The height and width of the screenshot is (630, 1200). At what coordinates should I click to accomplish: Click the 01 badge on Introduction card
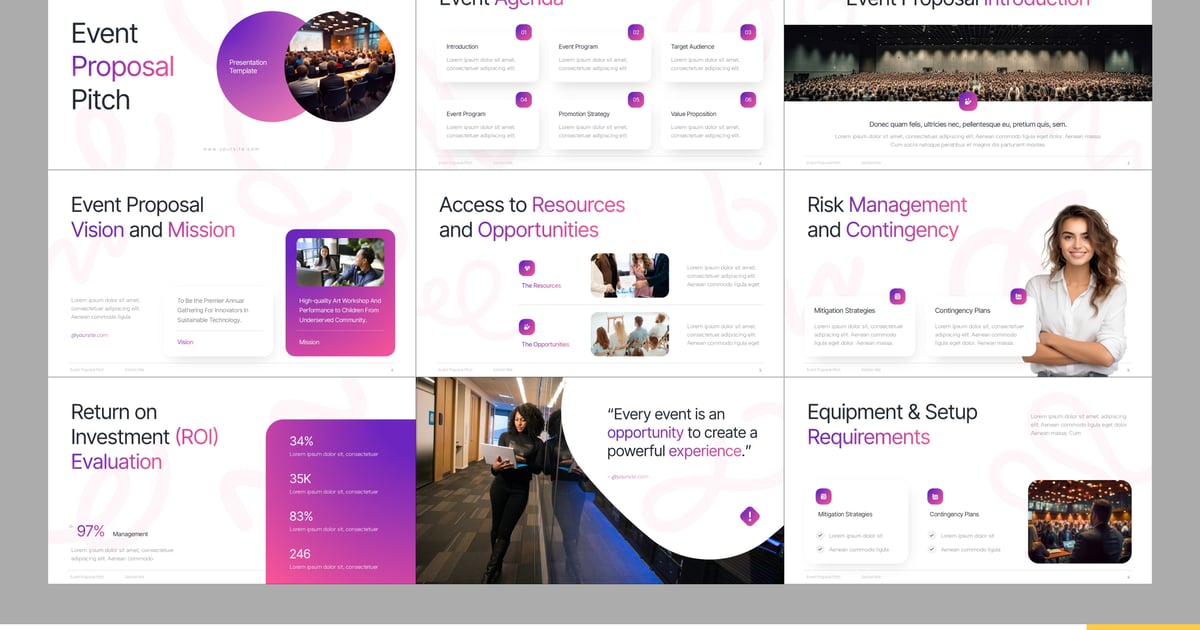click(x=523, y=32)
